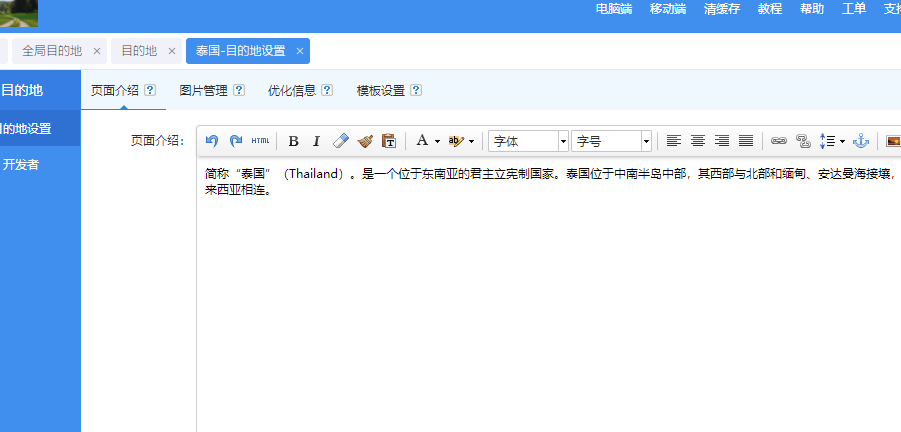The height and width of the screenshot is (432, 901).
Task: Click the redo arrow icon
Action: (x=236, y=141)
